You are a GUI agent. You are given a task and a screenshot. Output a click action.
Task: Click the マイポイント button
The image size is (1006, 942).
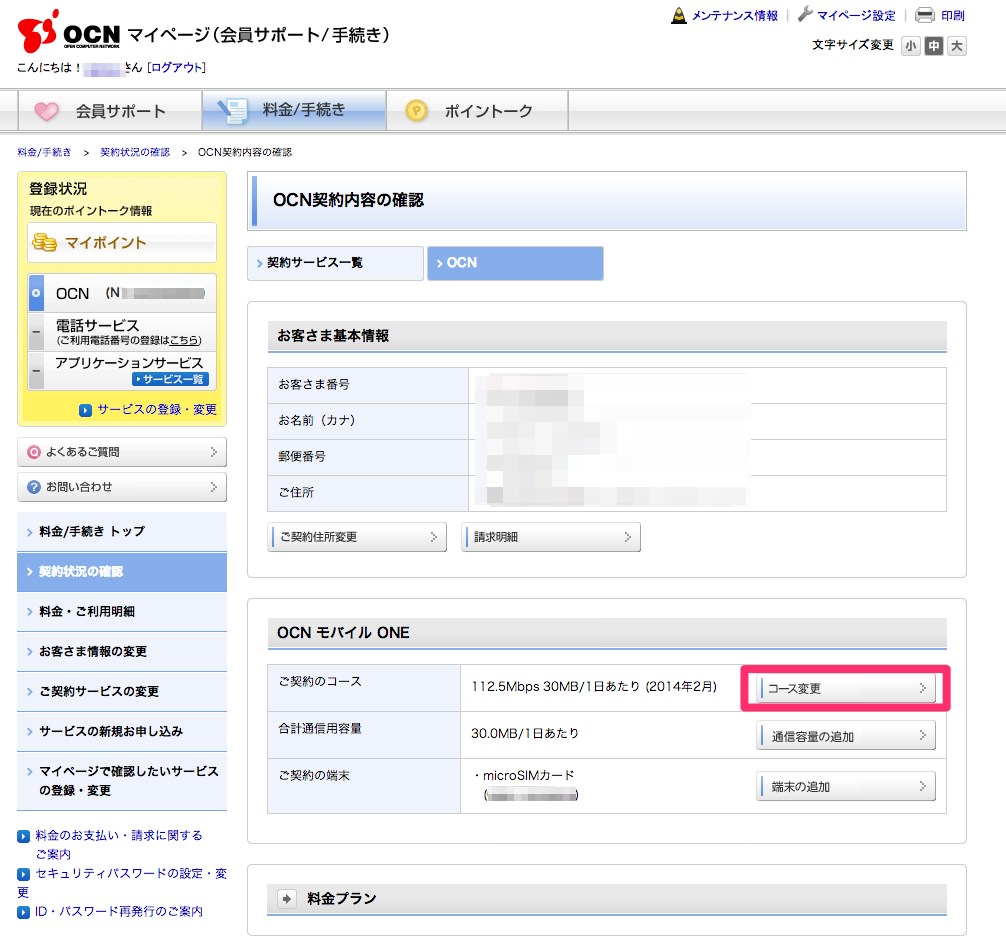122,243
